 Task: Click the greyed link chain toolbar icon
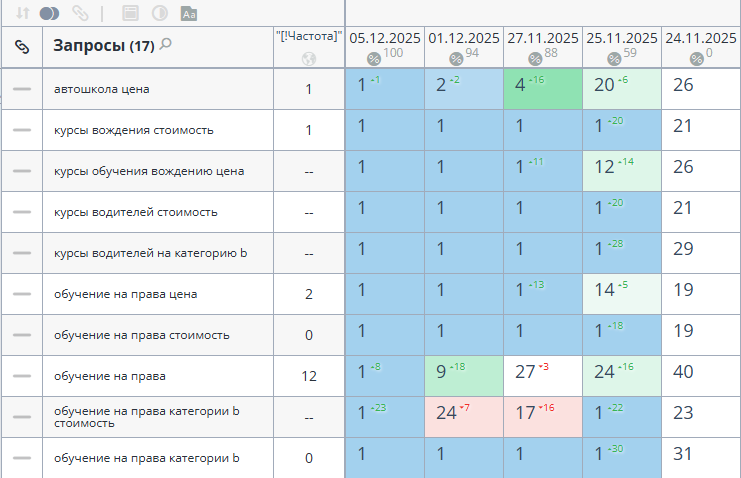pyautogui.click(x=80, y=13)
